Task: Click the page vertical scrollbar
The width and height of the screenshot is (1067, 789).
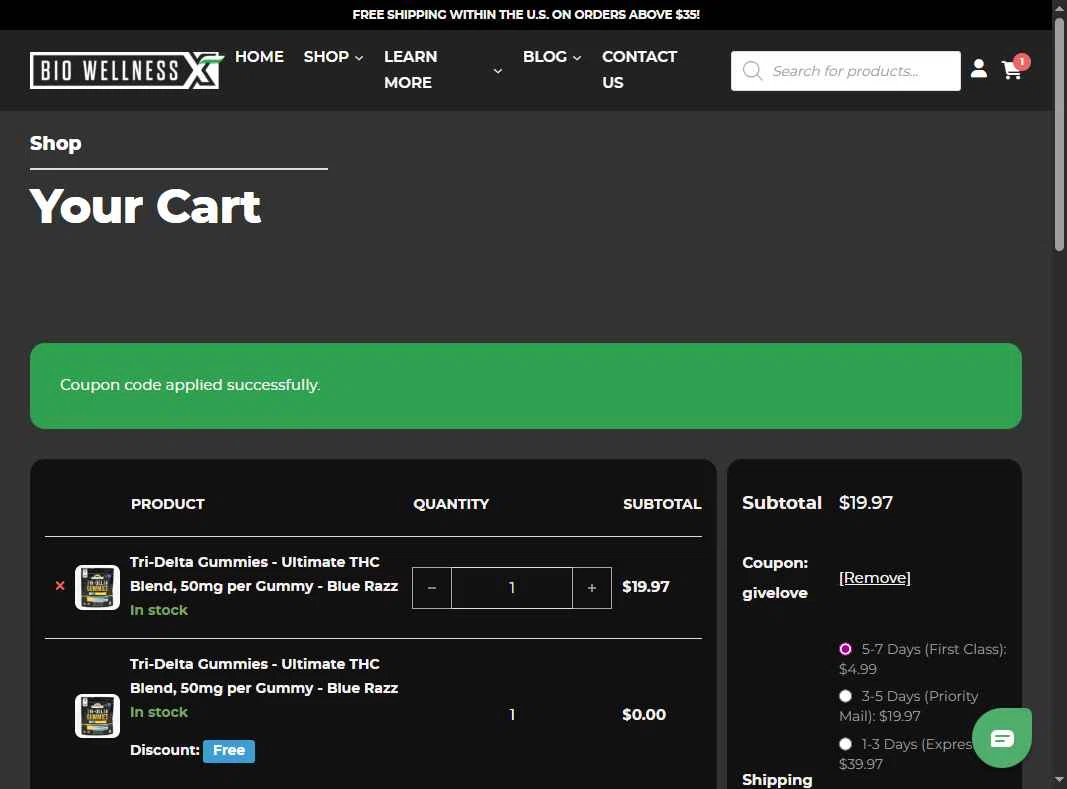Action: pos(1059,136)
